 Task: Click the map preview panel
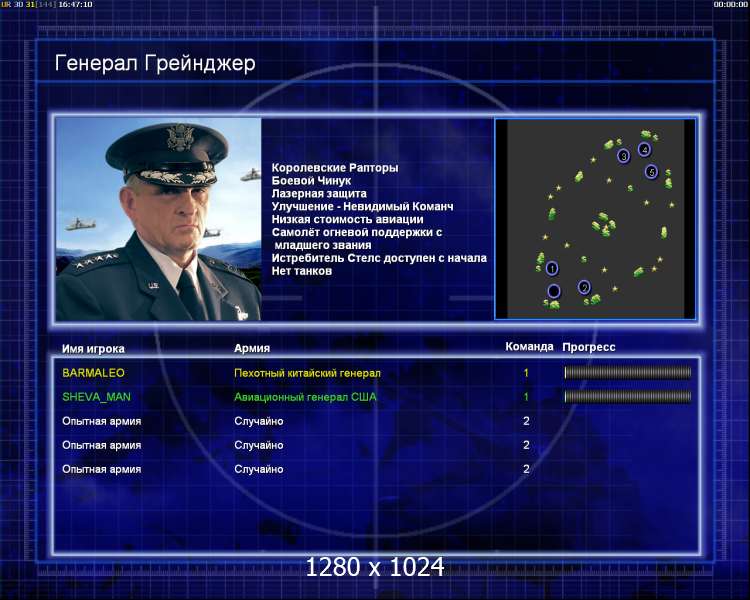tap(596, 219)
